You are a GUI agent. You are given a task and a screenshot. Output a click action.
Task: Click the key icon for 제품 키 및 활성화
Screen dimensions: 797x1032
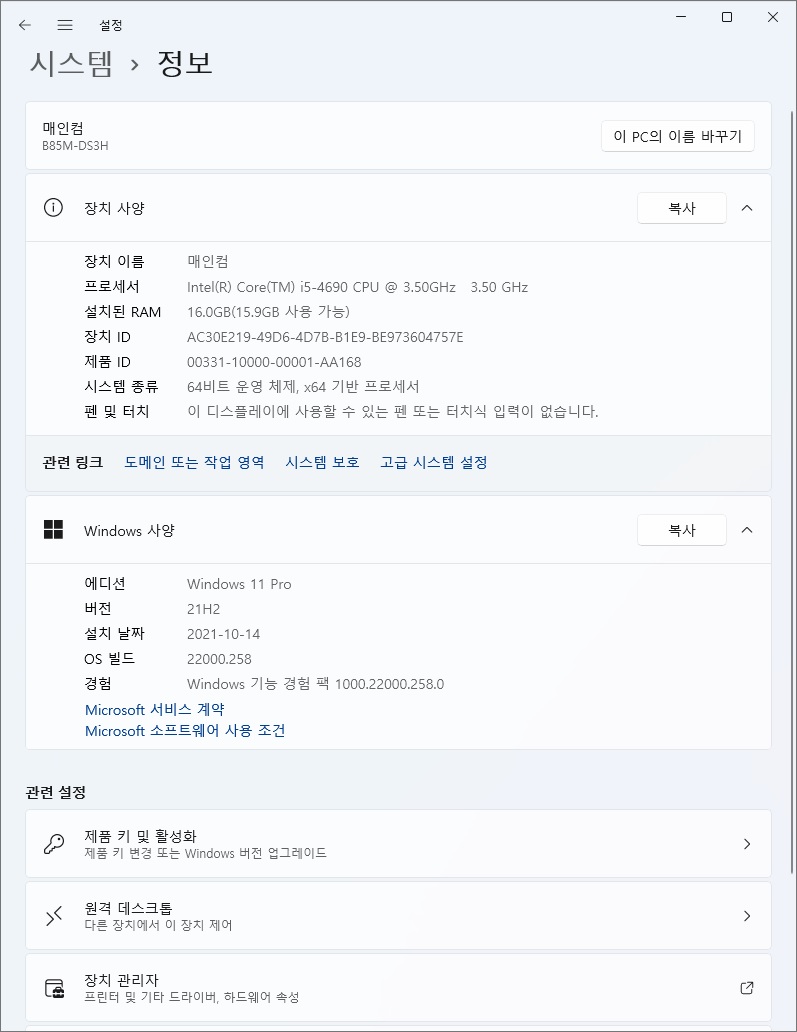pyautogui.click(x=54, y=844)
